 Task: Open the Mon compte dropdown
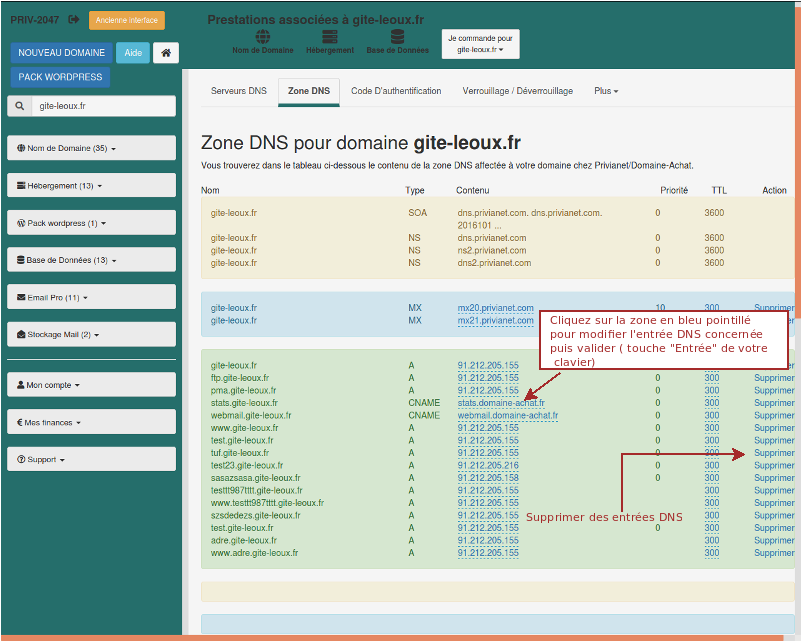[x=91, y=384]
